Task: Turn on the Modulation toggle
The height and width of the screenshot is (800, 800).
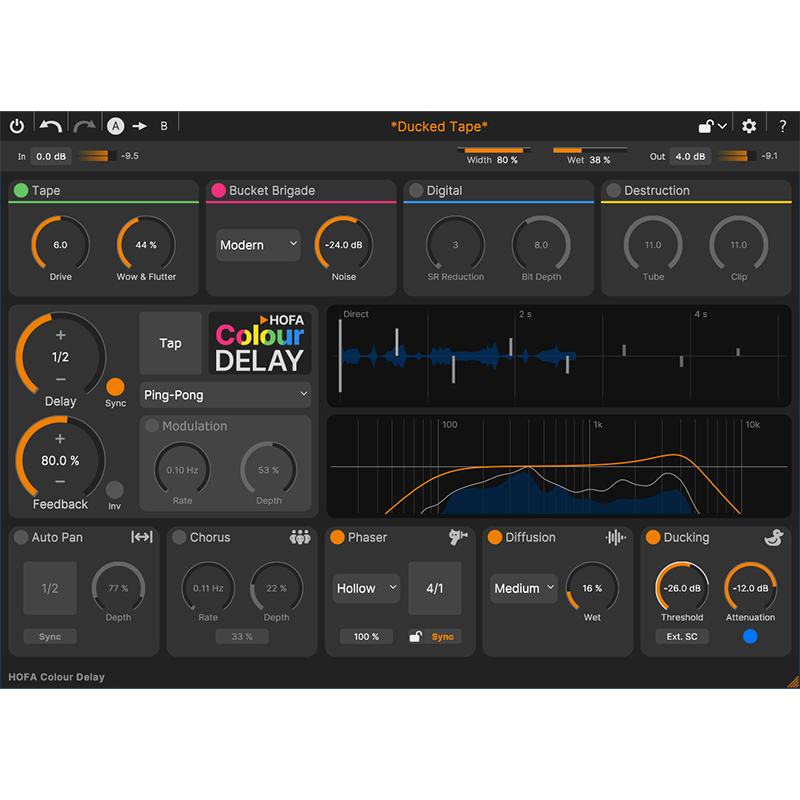Action: tap(152, 426)
